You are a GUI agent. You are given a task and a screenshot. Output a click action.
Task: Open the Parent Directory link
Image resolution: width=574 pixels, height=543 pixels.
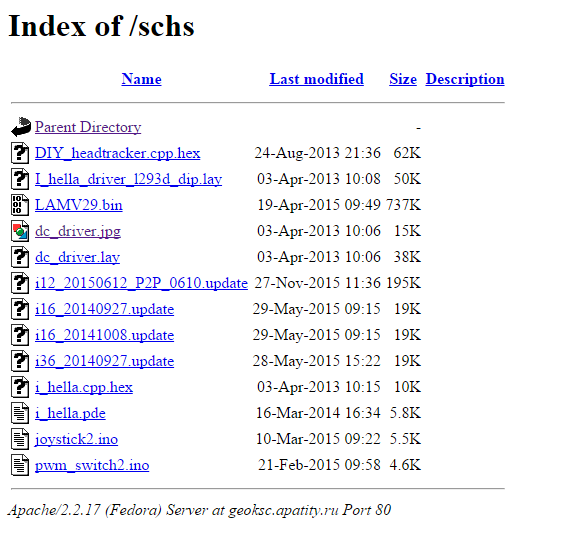click(x=88, y=127)
